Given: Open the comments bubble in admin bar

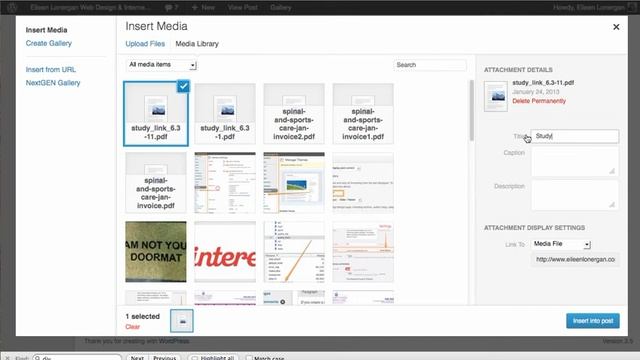Looking at the screenshot, I should point(171,7).
